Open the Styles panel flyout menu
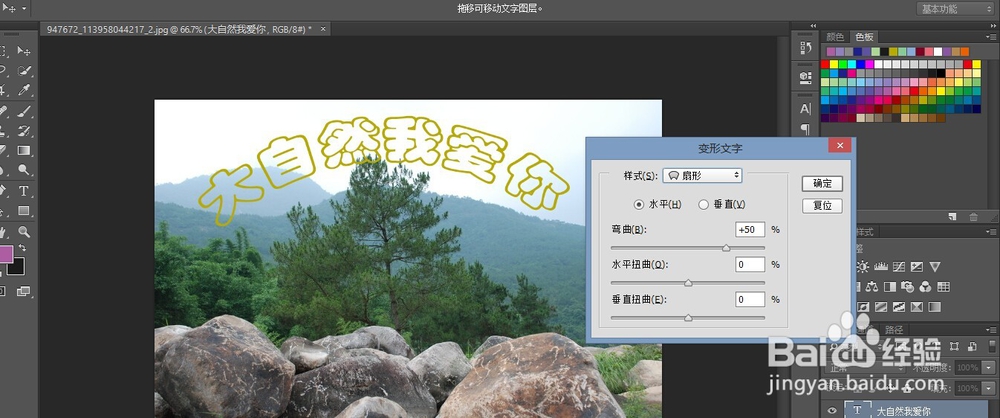This screenshot has width=1000, height=418. [x=992, y=232]
